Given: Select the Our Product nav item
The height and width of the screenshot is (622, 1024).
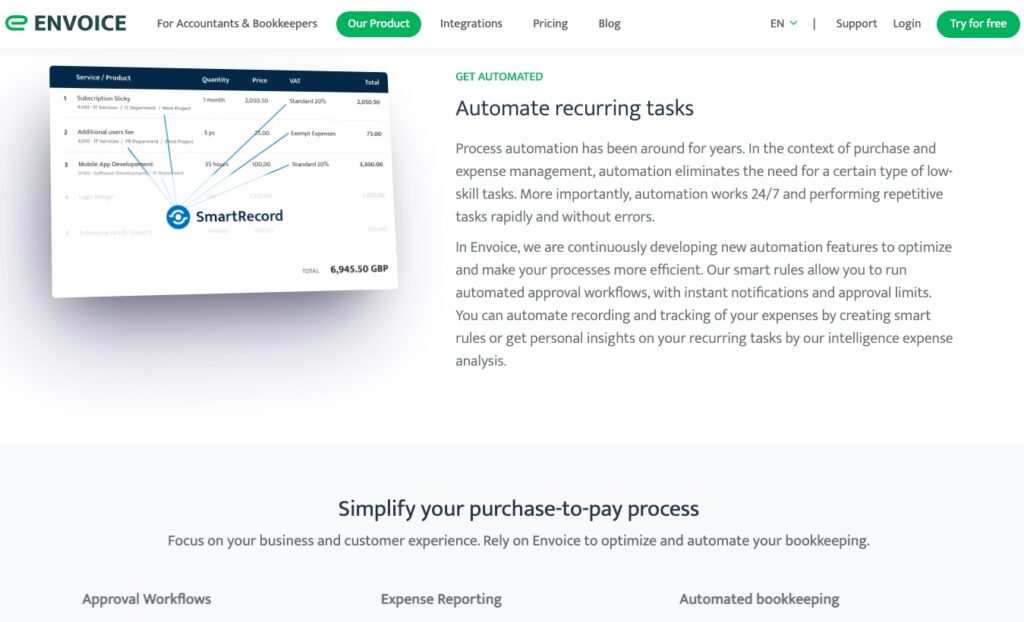Looking at the screenshot, I should (x=379, y=24).
